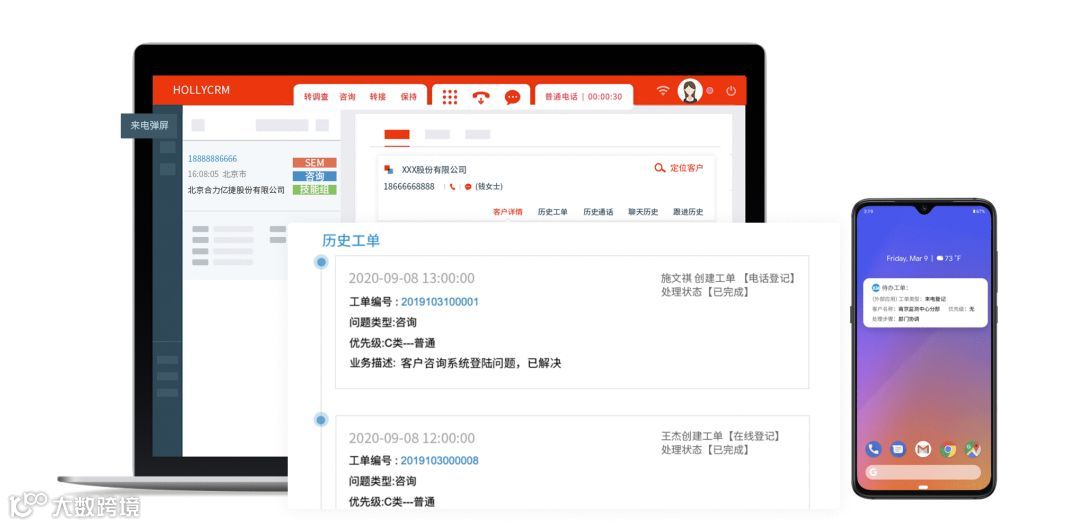Click the XXX股份有限公司 customer name
The height and width of the screenshot is (526, 1080).
[x=434, y=169]
